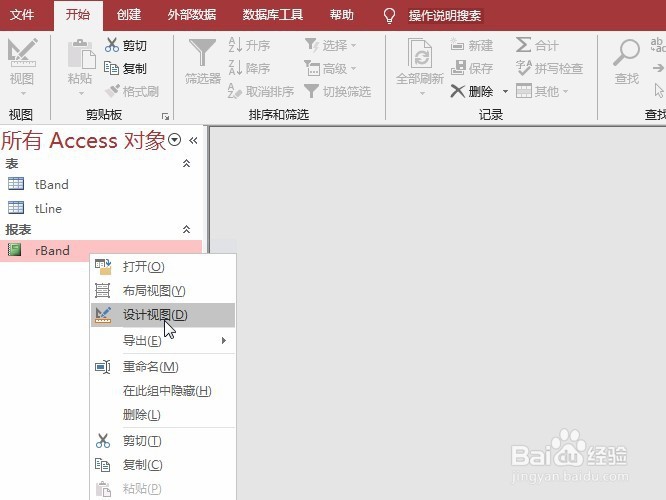Choose 在此组中隐藏(H)
This screenshot has height=500, width=666.
click(x=163, y=391)
